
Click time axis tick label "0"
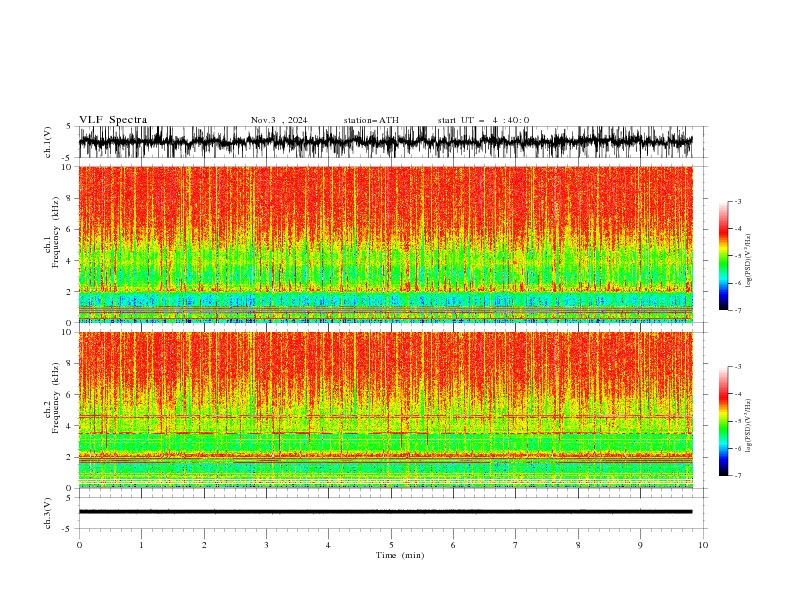pos(79,545)
